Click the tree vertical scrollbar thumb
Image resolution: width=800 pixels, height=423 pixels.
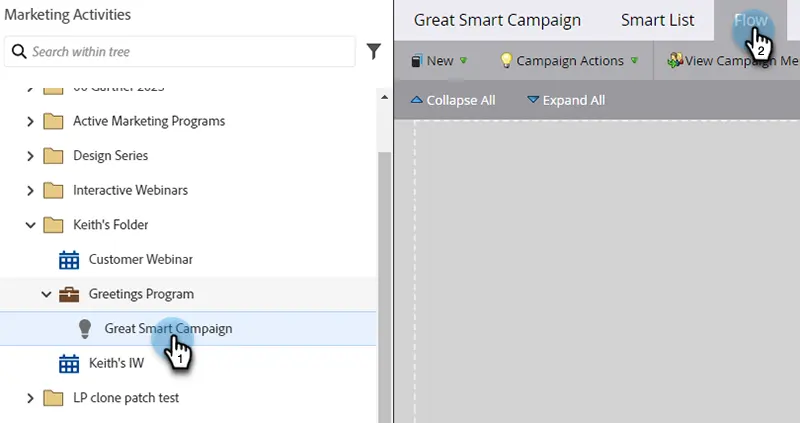coord(384,286)
